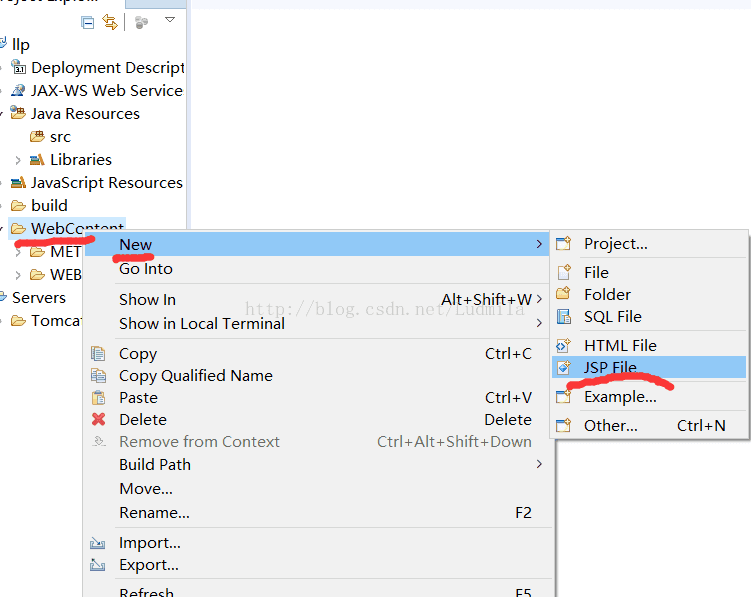
Task: Click the WEB folder icon
Action: click(37, 275)
